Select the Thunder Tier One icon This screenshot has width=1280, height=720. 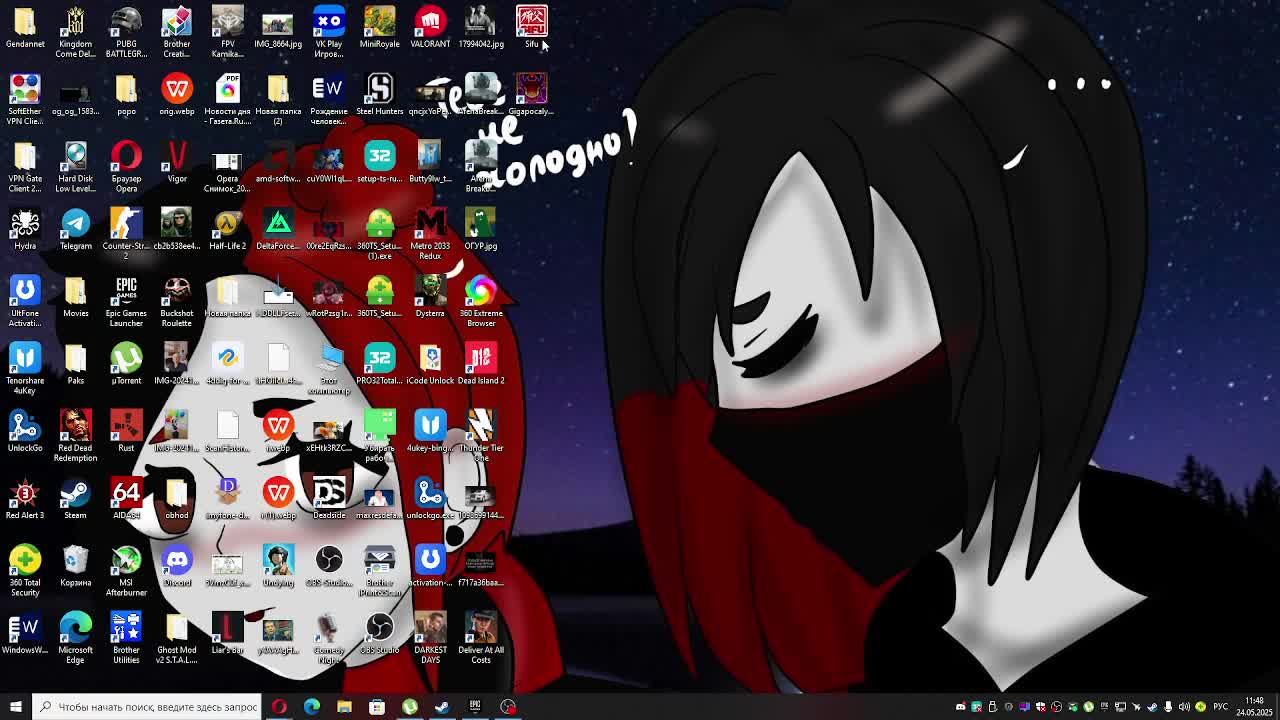coord(481,436)
